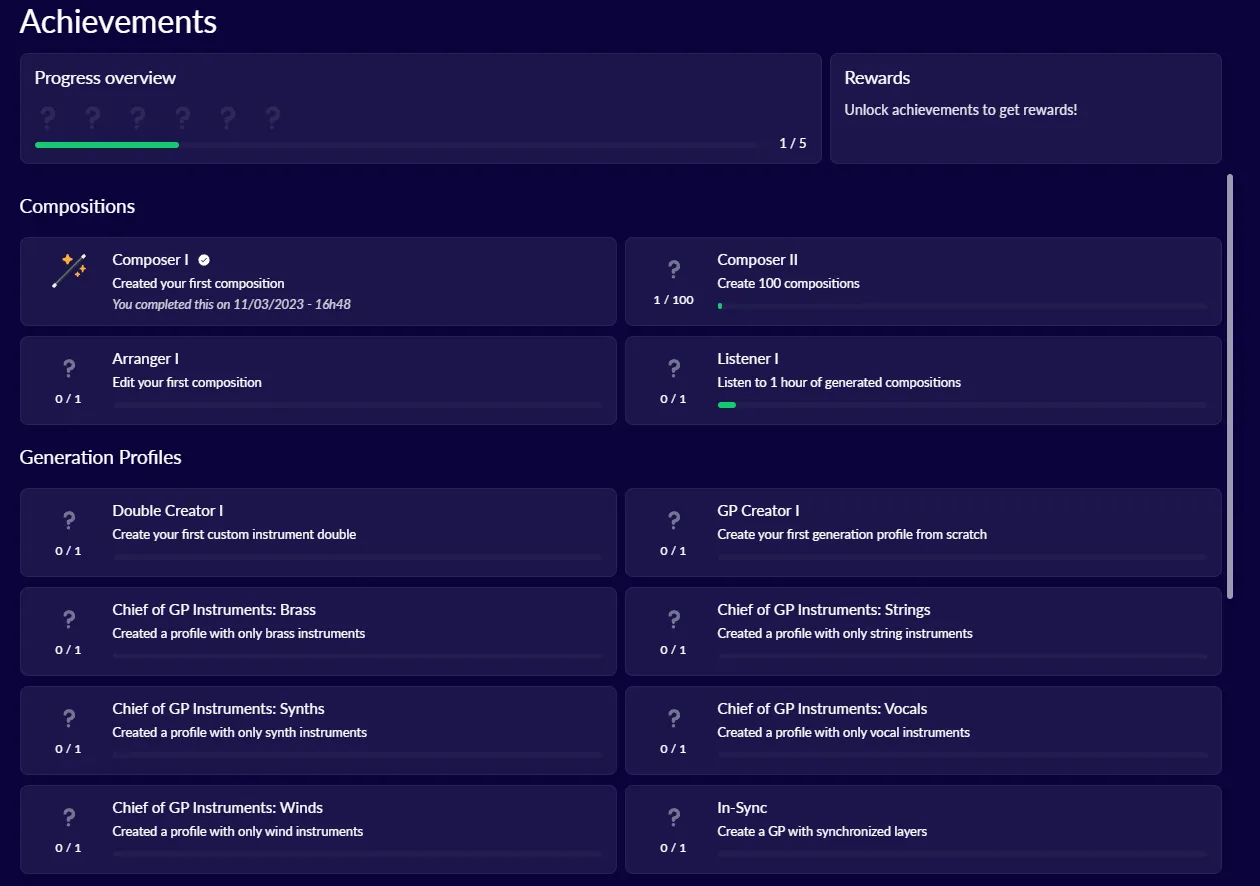Click the Generation Profiles section heading

click(x=101, y=458)
